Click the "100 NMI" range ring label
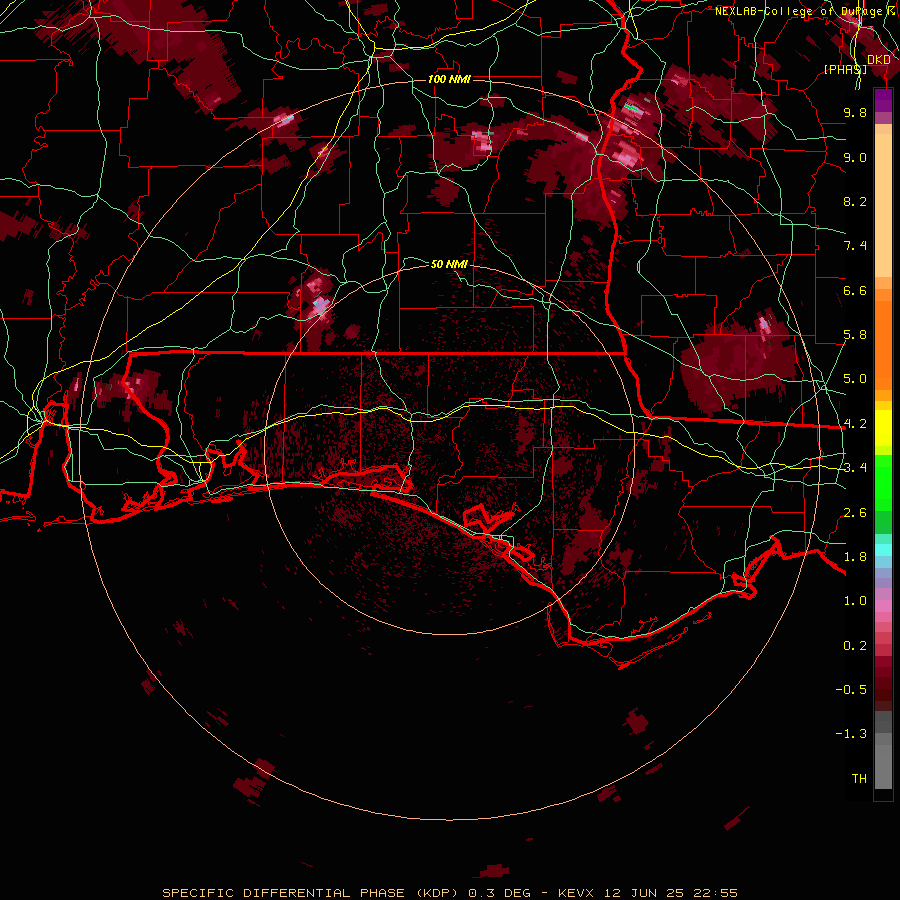The height and width of the screenshot is (900, 900). [449, 79]
